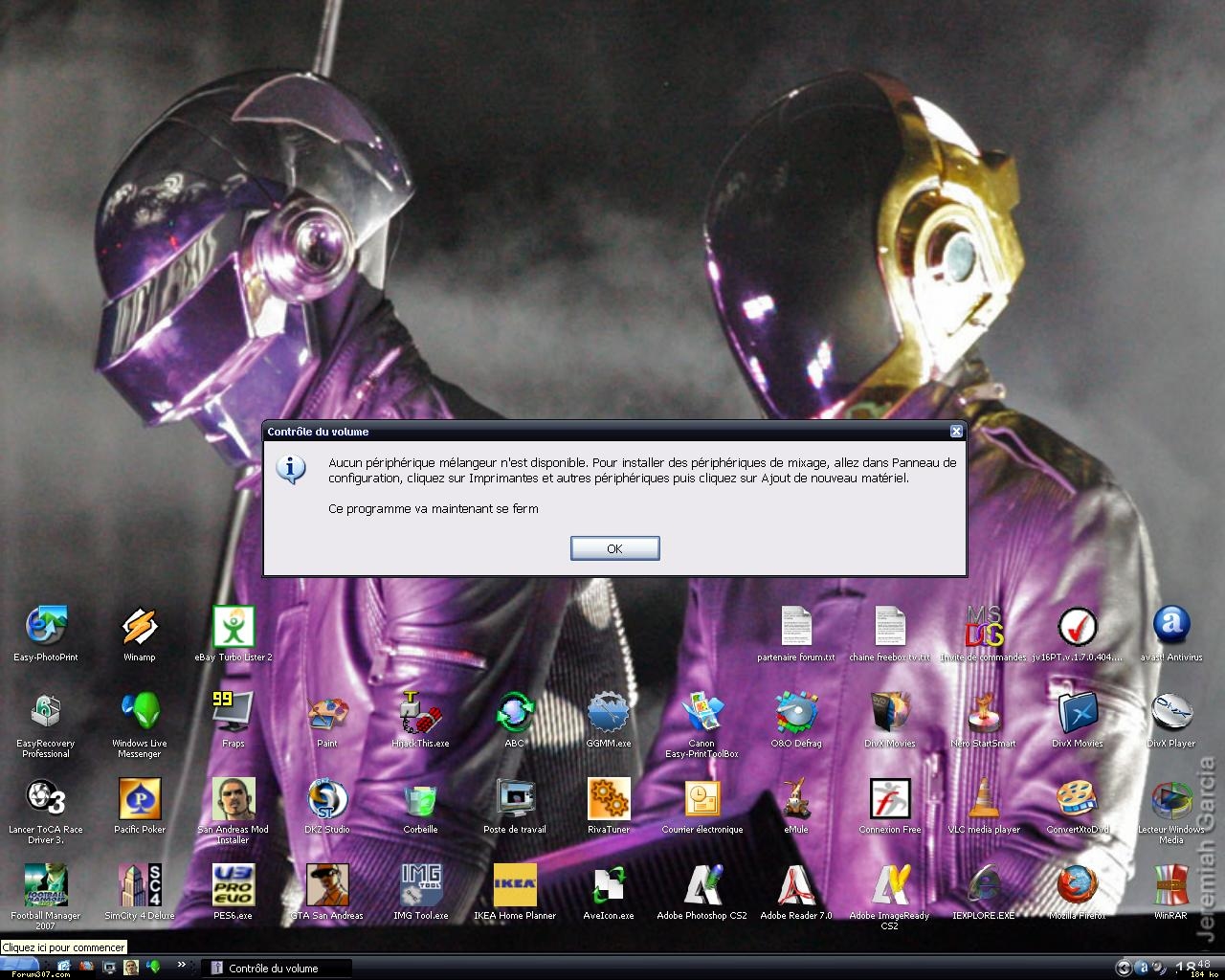1225x980 pixels.
Task: Open the Corbeille recycle bin
Action: tap(420, 806)
